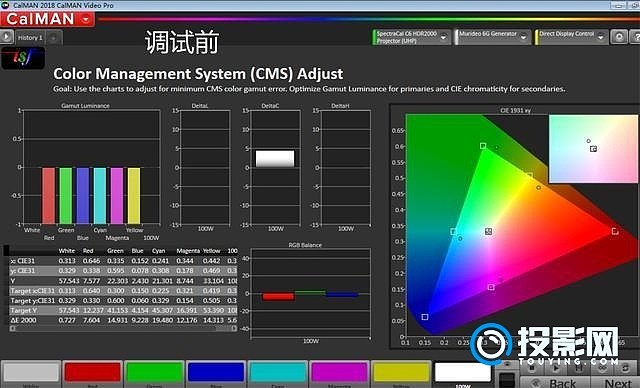The image size is (640, 388).
Task: Click the Back navigation button
Action: [x=555, y=383]
